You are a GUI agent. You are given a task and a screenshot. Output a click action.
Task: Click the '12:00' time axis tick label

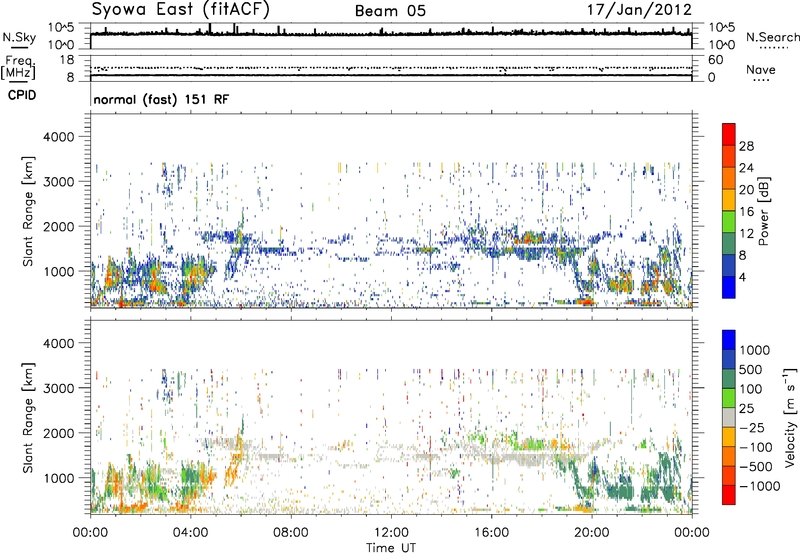391,533
